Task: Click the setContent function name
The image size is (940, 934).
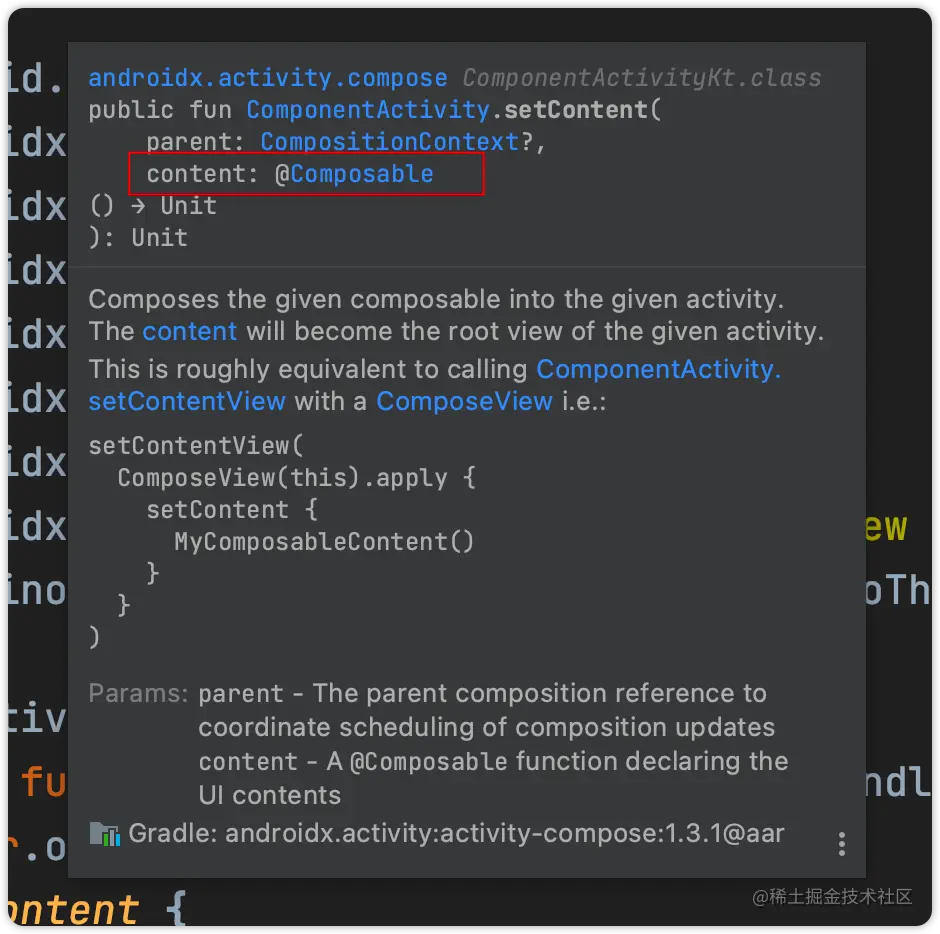Action: pos(576,110)
